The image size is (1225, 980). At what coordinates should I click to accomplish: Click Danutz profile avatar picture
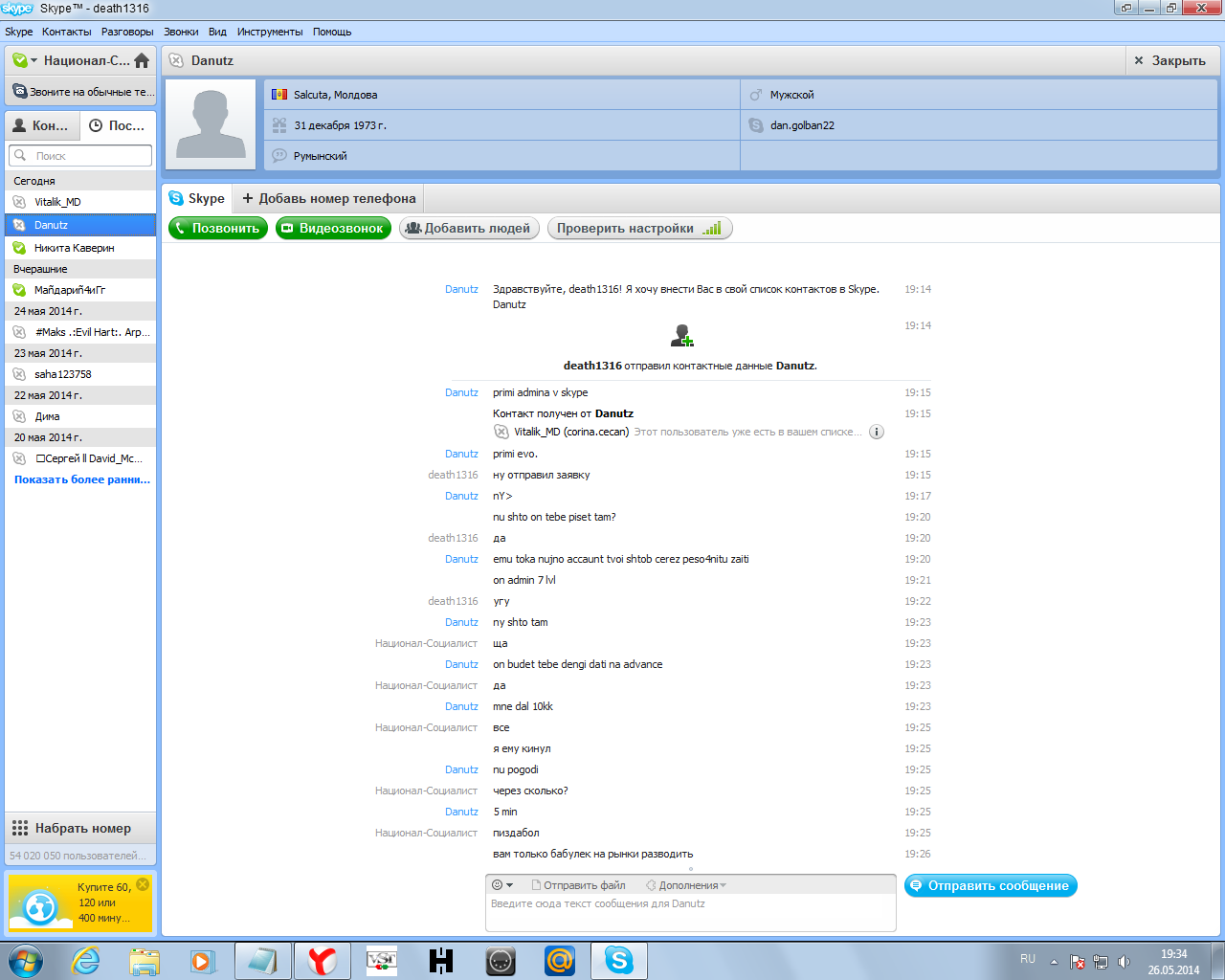pyautogui.click(x=212, y=124)
